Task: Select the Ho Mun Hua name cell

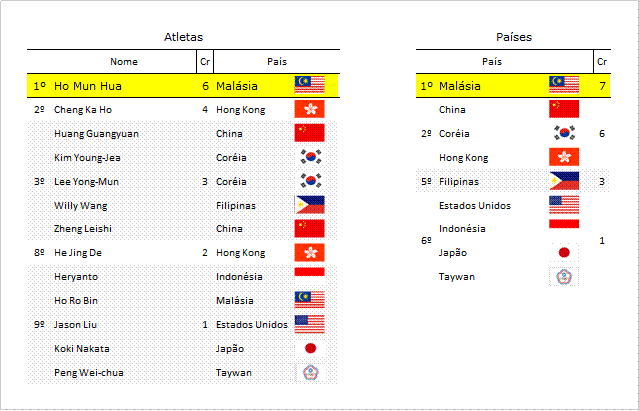Action: coord(88,86)
